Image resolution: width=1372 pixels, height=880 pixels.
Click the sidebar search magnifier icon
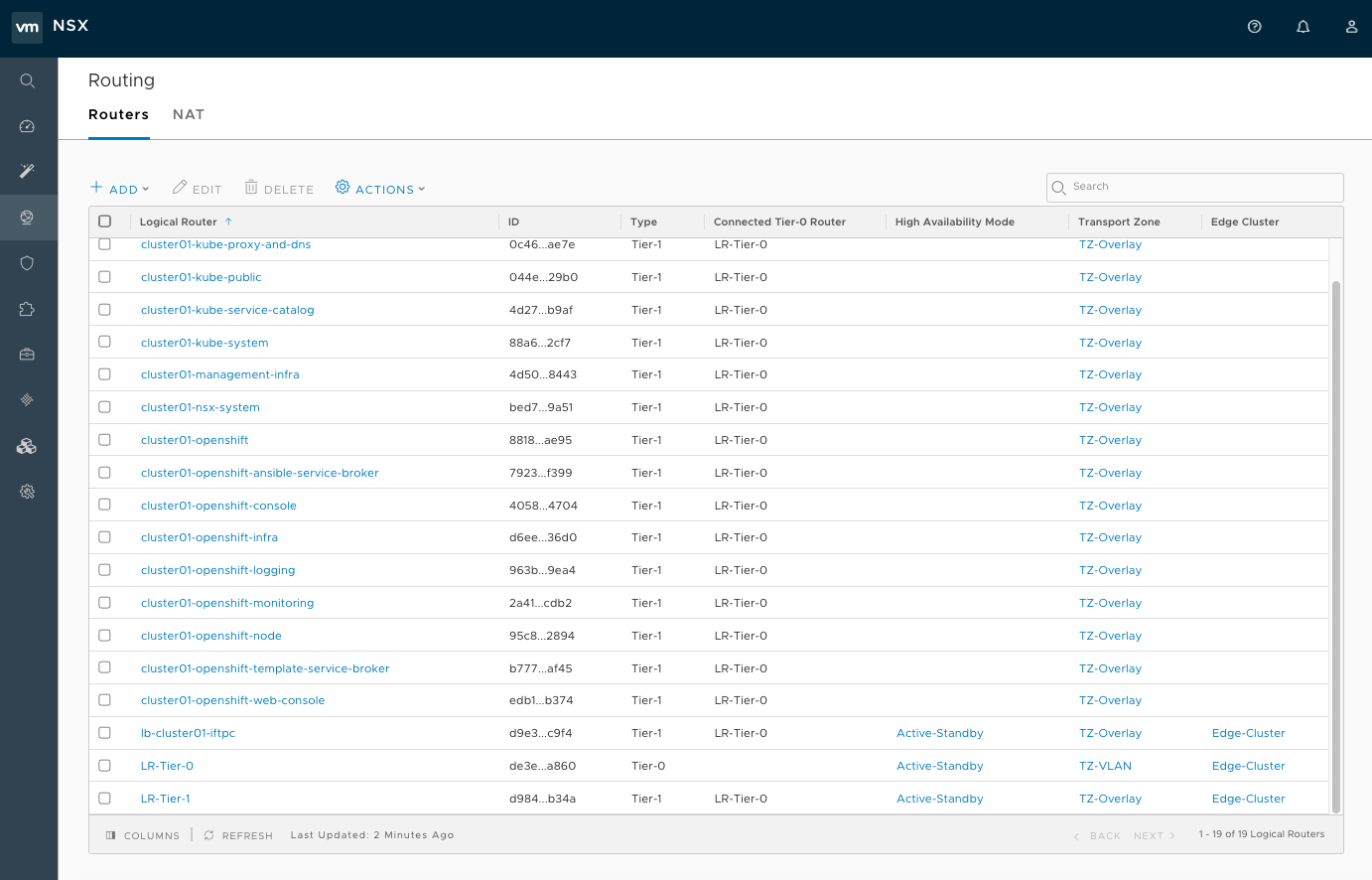(x=28, y=80)
